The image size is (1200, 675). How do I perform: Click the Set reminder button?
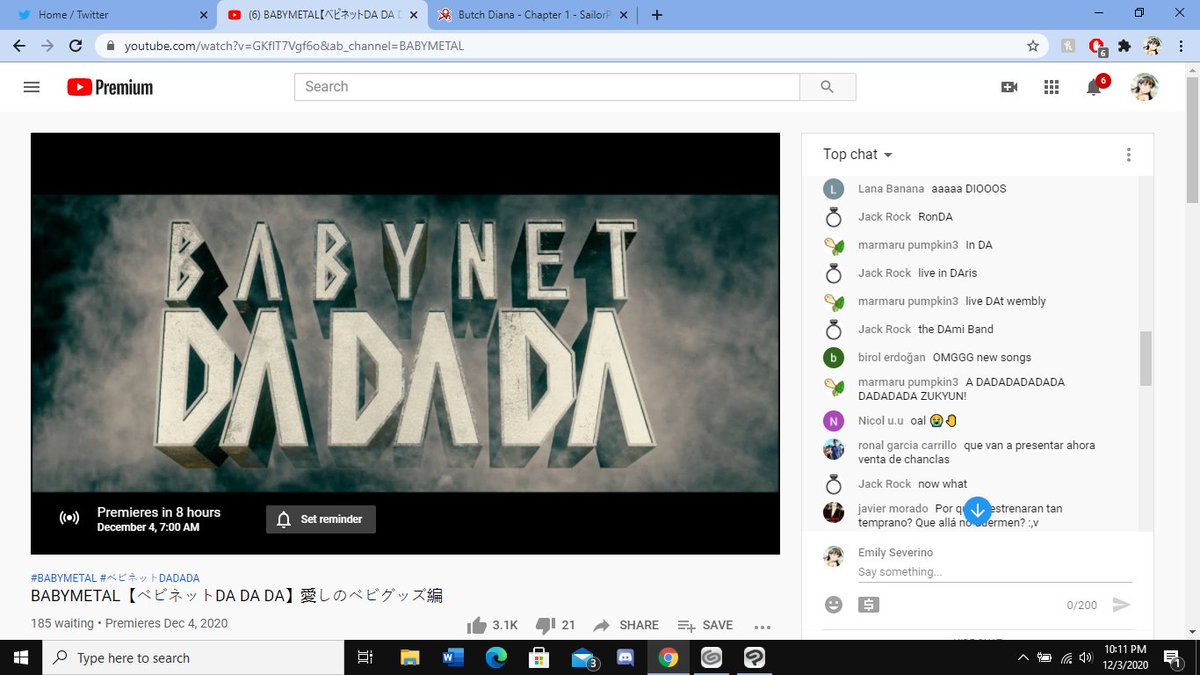point(321,519)
